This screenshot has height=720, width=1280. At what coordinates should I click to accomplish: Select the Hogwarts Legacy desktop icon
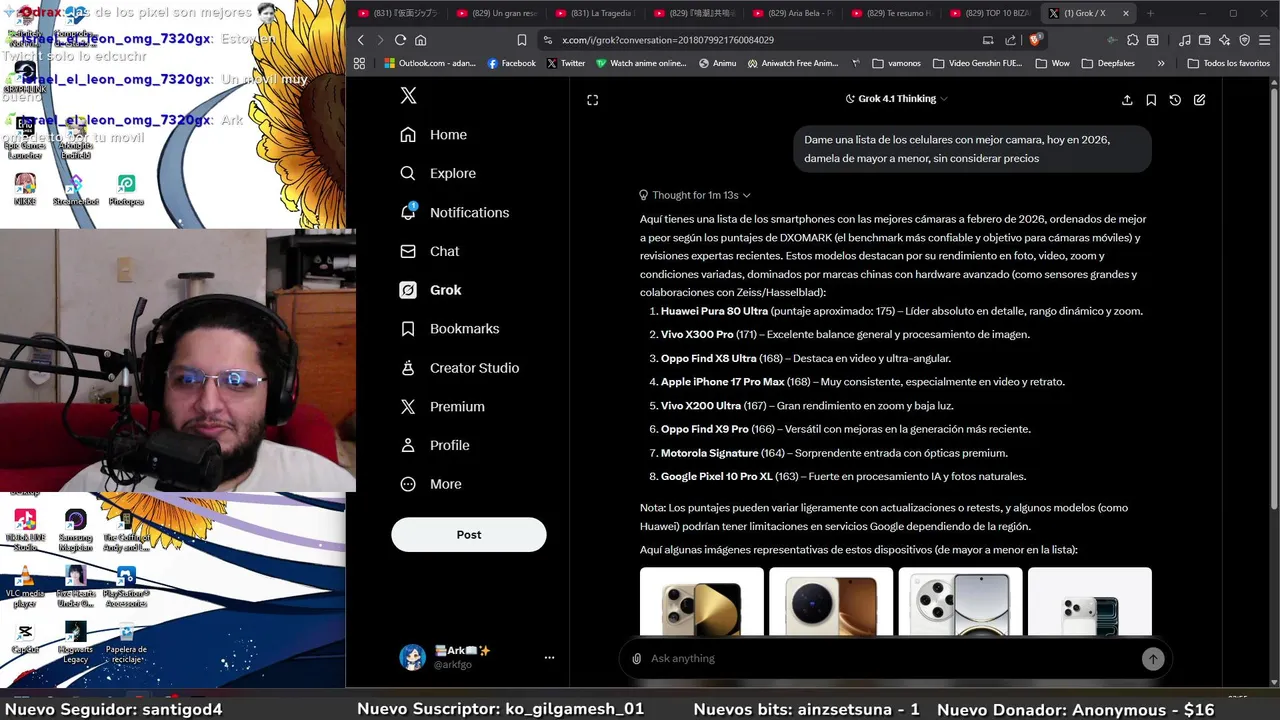click(x=75, y=643)
